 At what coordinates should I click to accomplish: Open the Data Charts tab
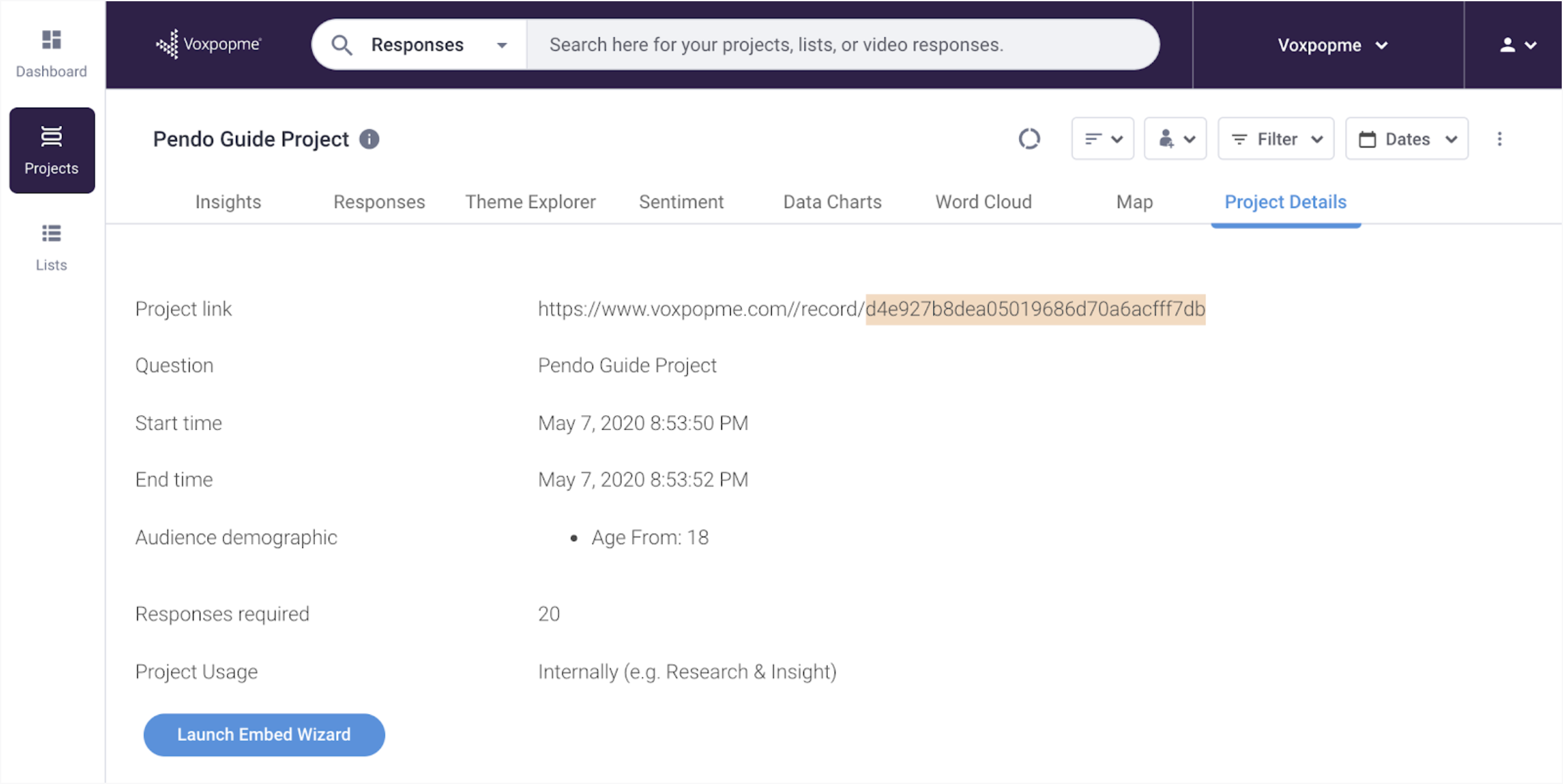[x=832, y=202]
